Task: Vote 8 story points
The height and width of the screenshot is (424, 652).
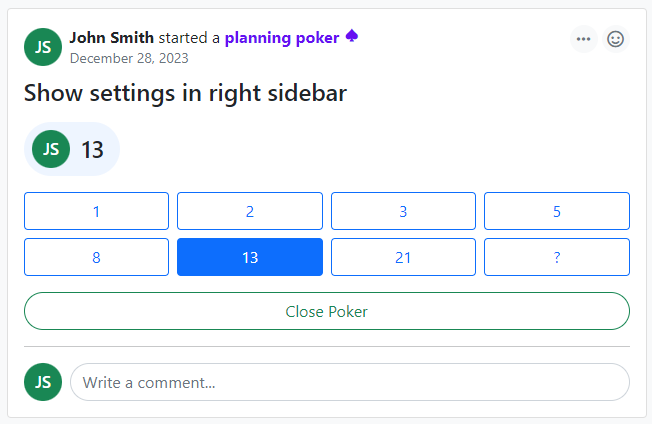Action: (96, 257)
